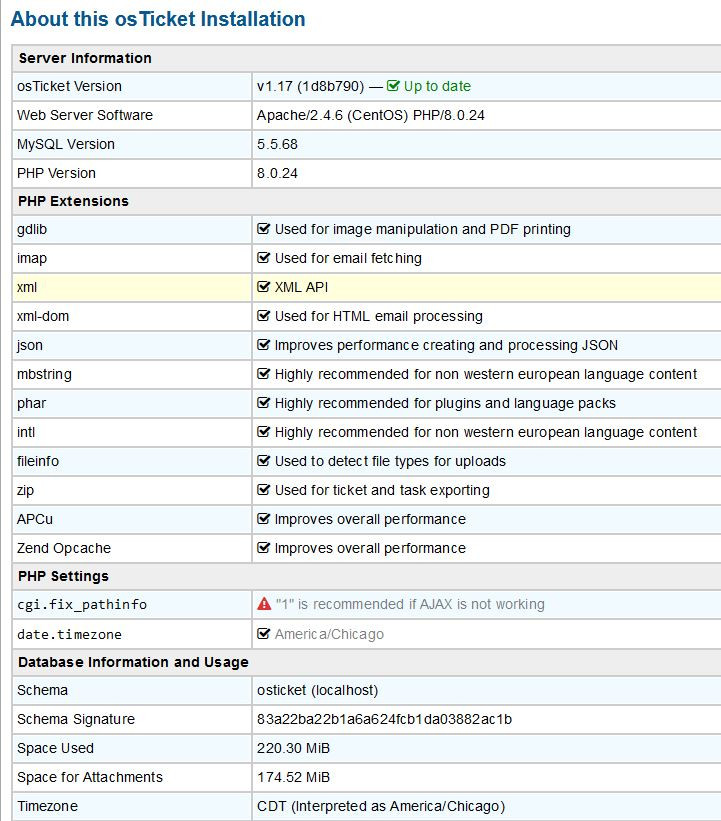This screenshot has height=821, width=721.
Task: Click the check icon in the Zend Opcache row
Action: (x=264, y=548)
